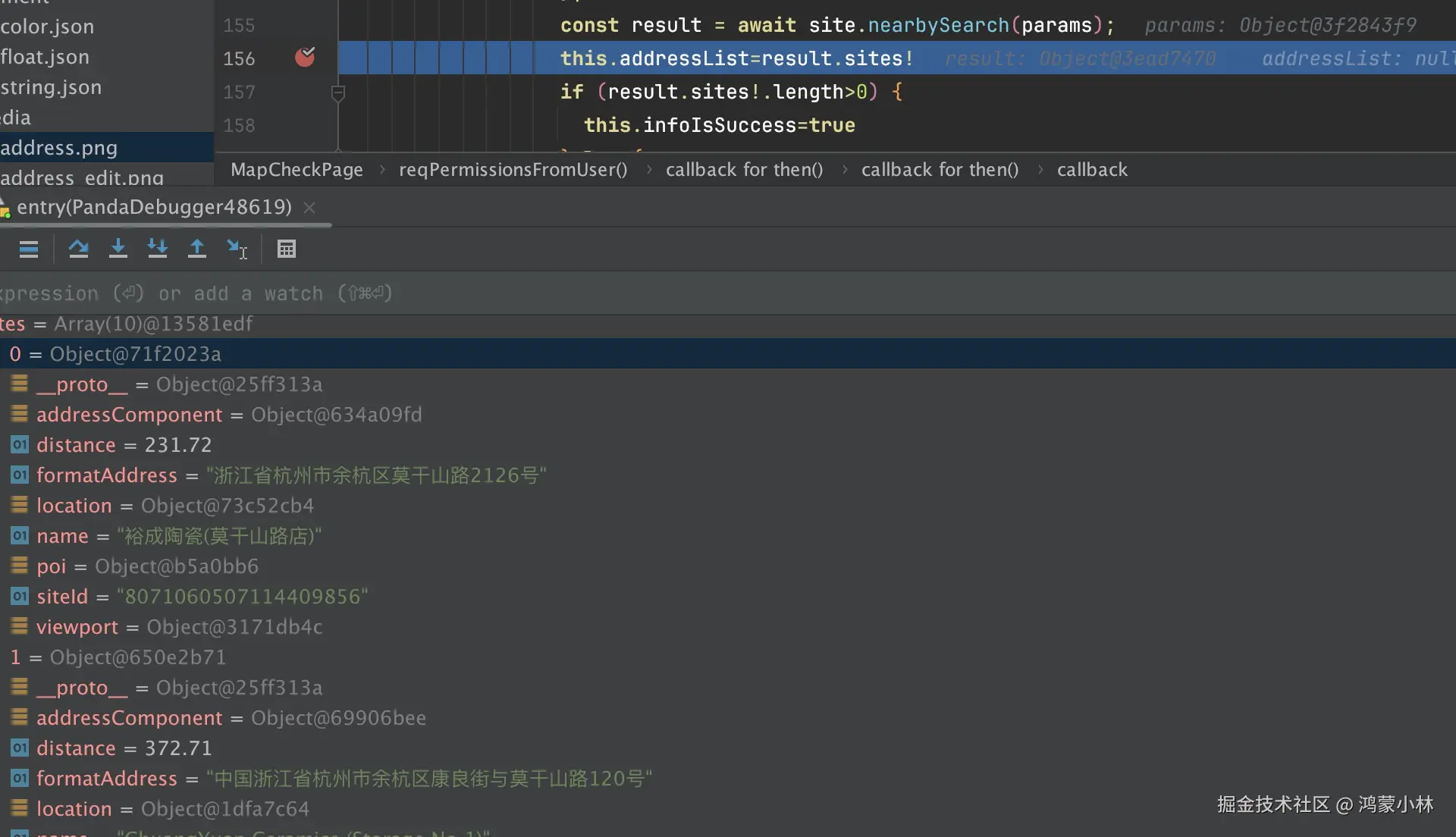Click the Run to Cursor icon
The width and height of the screenshot is (1456, 837).
click(237, 249)
